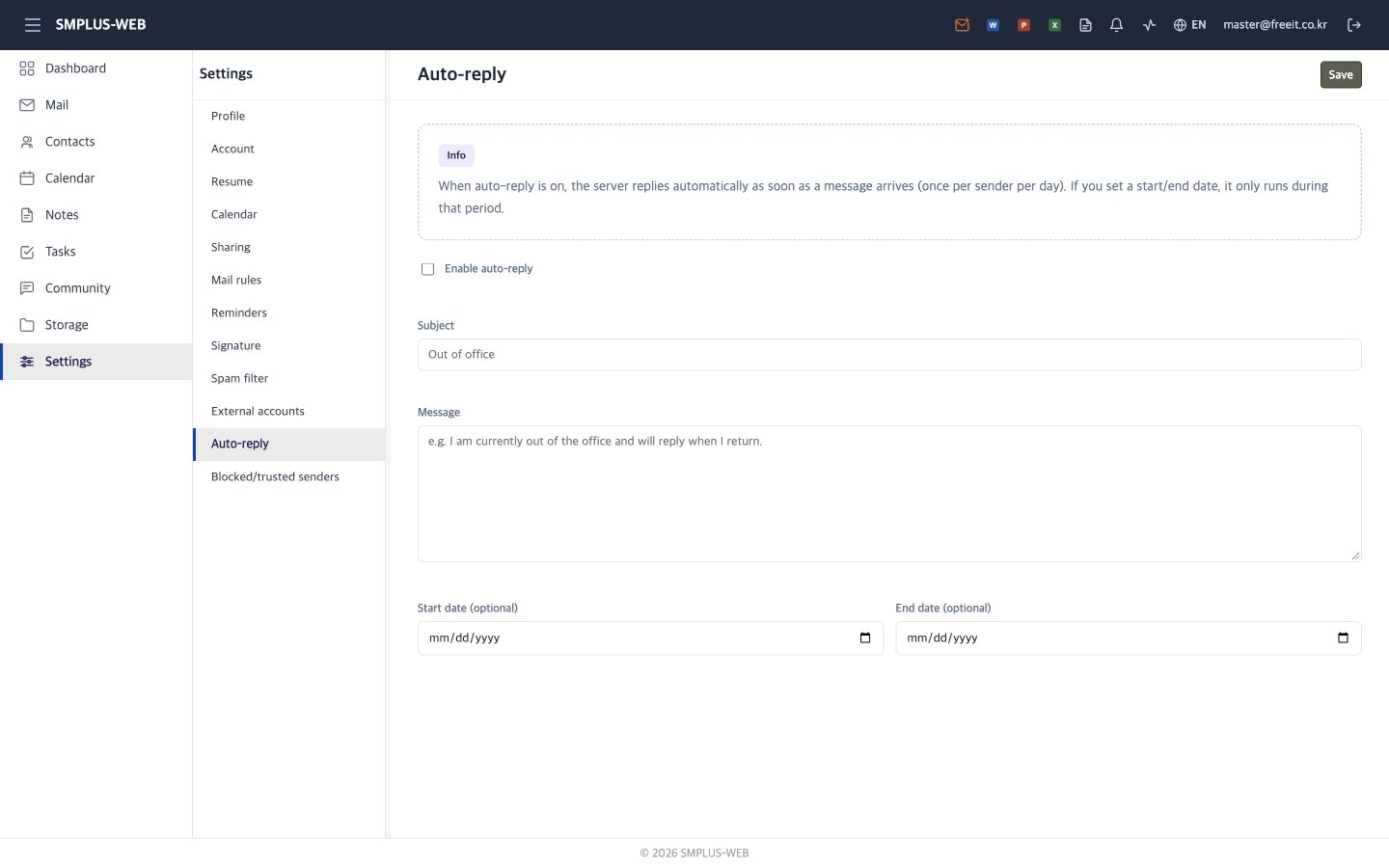Click the SMPLUS-WEB logo

(100, 25)
